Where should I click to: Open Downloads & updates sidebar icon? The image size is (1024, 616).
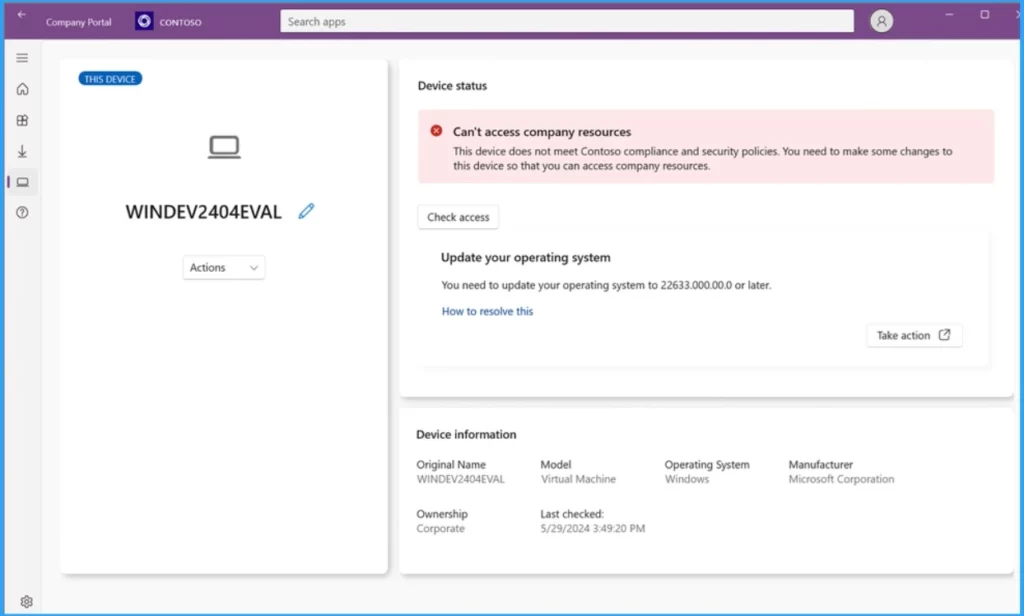point(22,152)
